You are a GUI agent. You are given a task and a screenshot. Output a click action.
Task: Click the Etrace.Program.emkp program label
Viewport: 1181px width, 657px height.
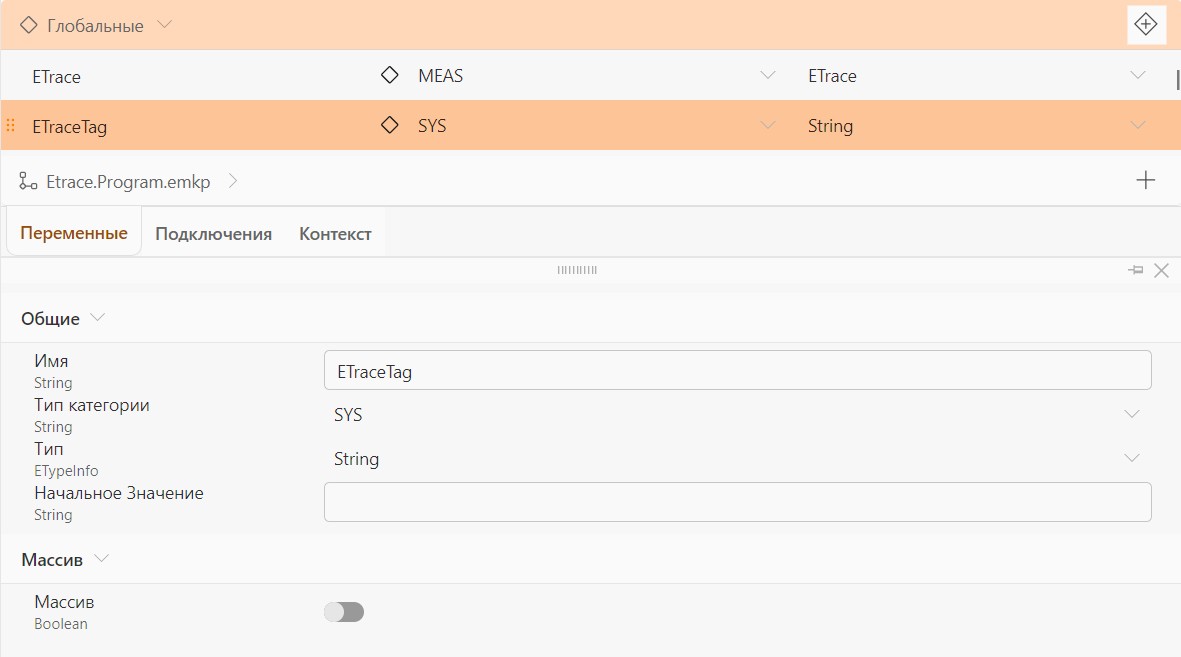128,182
